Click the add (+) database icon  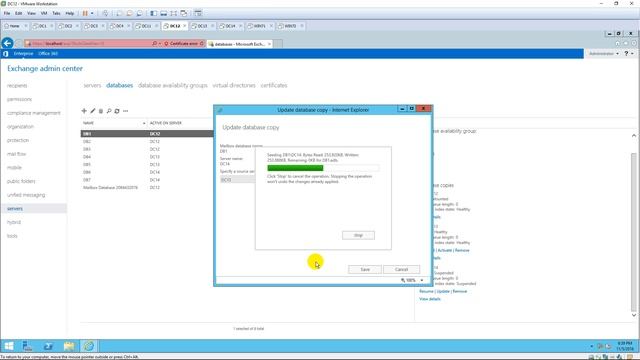point(84,111)
